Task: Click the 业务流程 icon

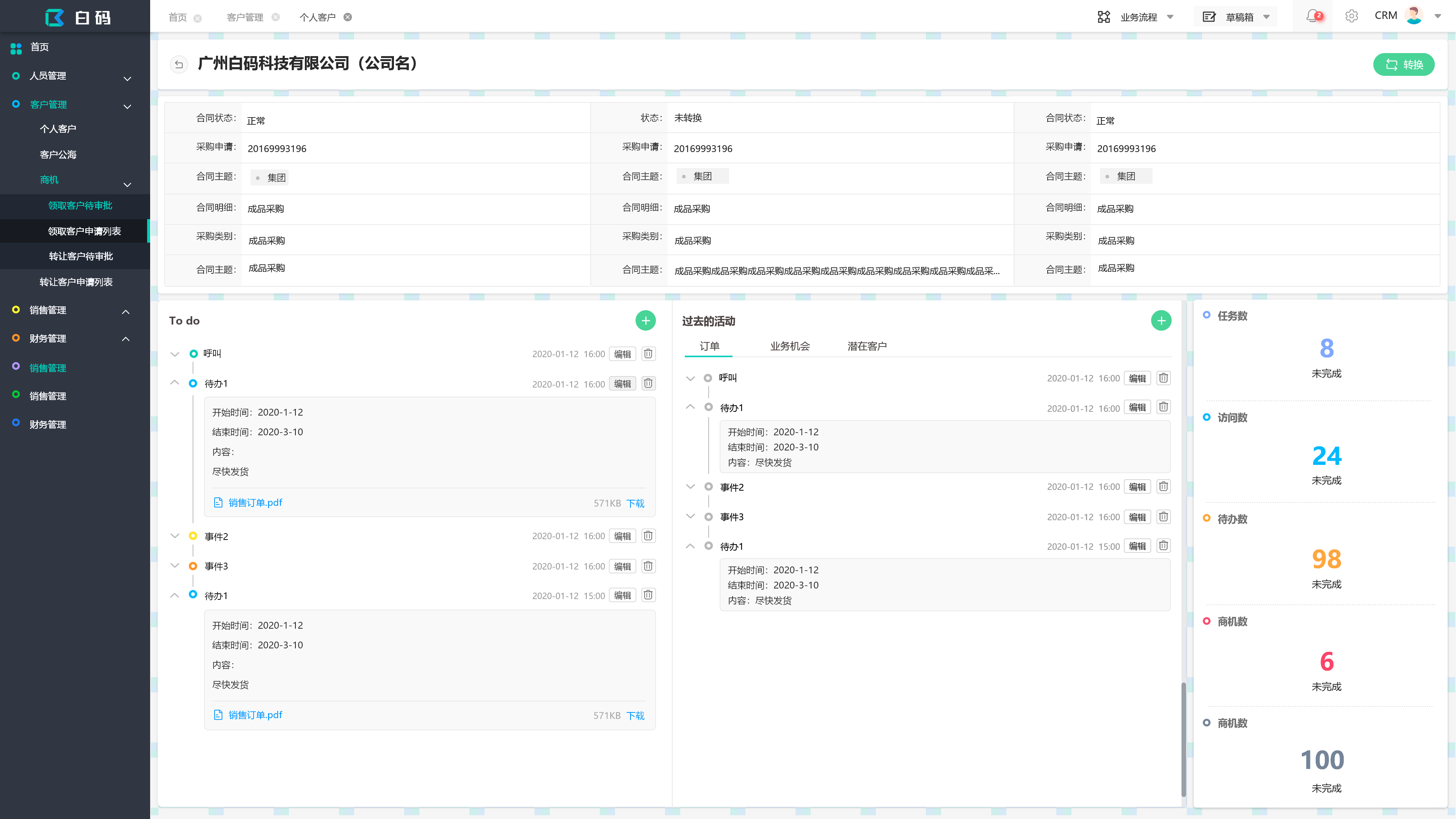Action: 1103,17
